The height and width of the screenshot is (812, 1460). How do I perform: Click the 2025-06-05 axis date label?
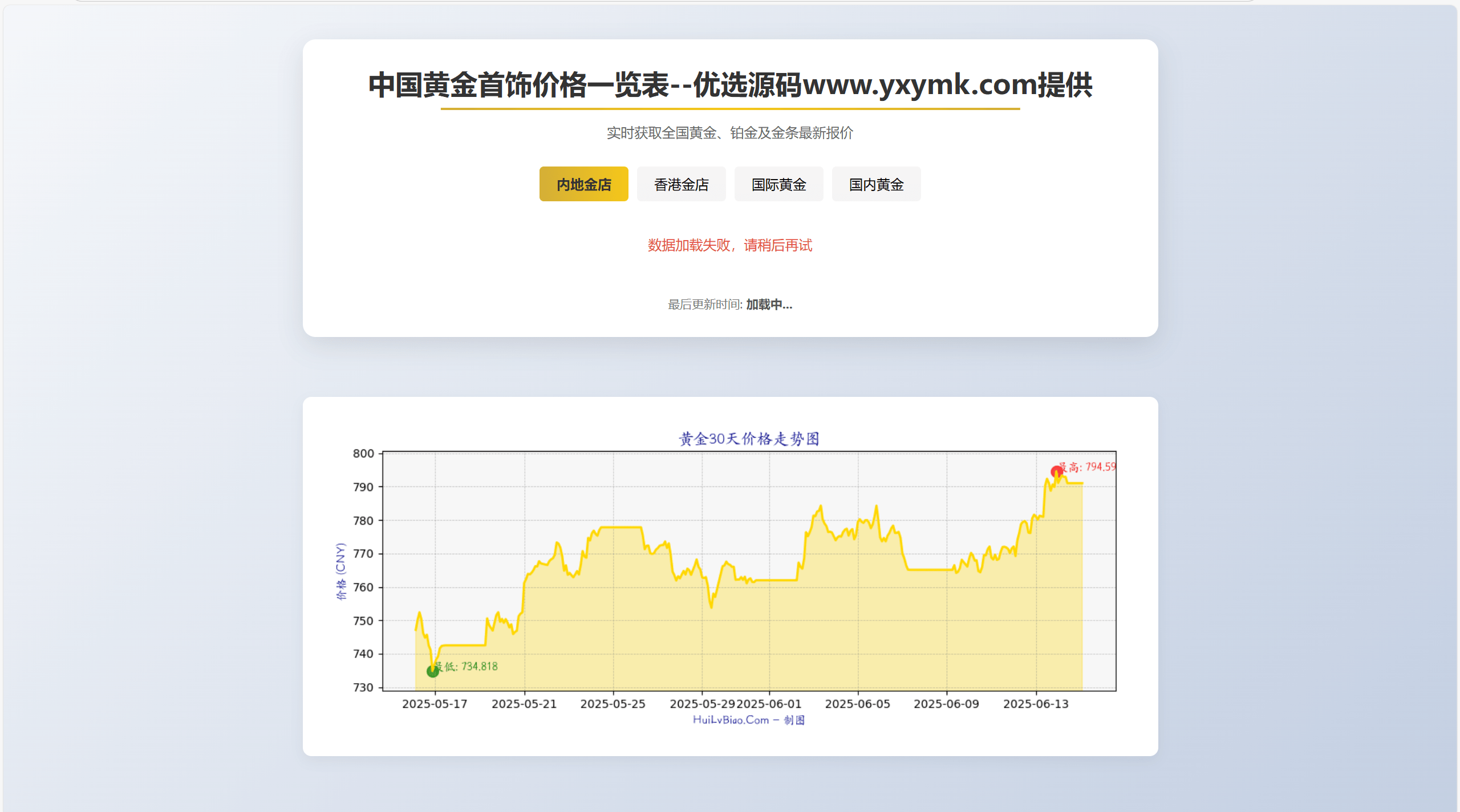[x=858, y=704]
